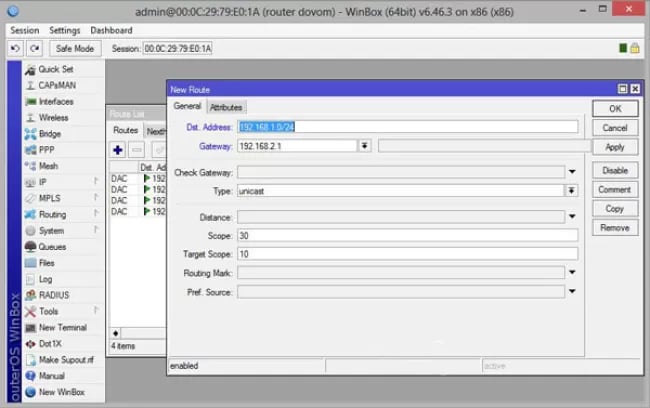Open Bridge menu
650x408 pixels.
click(x=50, y=134)
